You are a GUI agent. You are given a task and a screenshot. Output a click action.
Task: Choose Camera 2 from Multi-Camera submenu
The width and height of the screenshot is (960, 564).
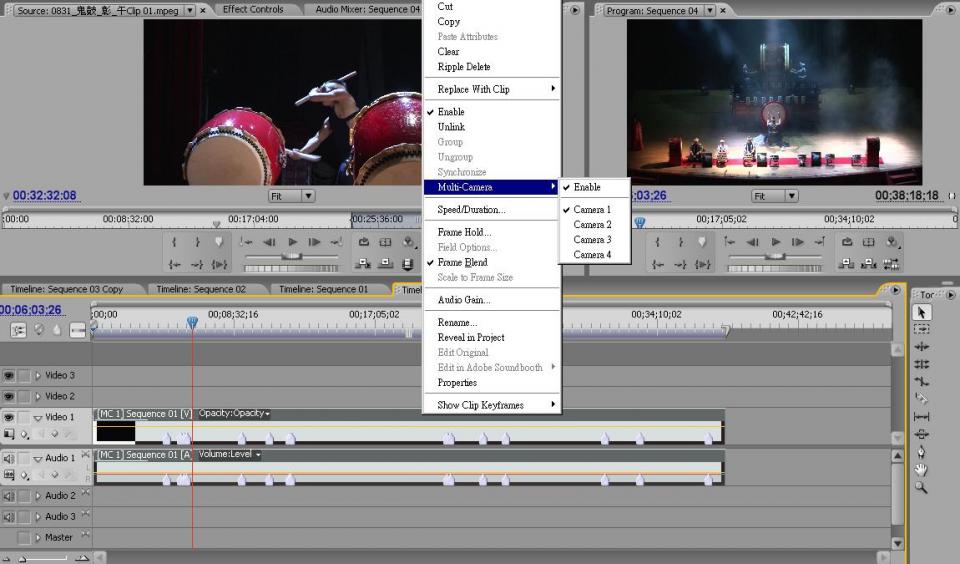(x=592, y=225)
